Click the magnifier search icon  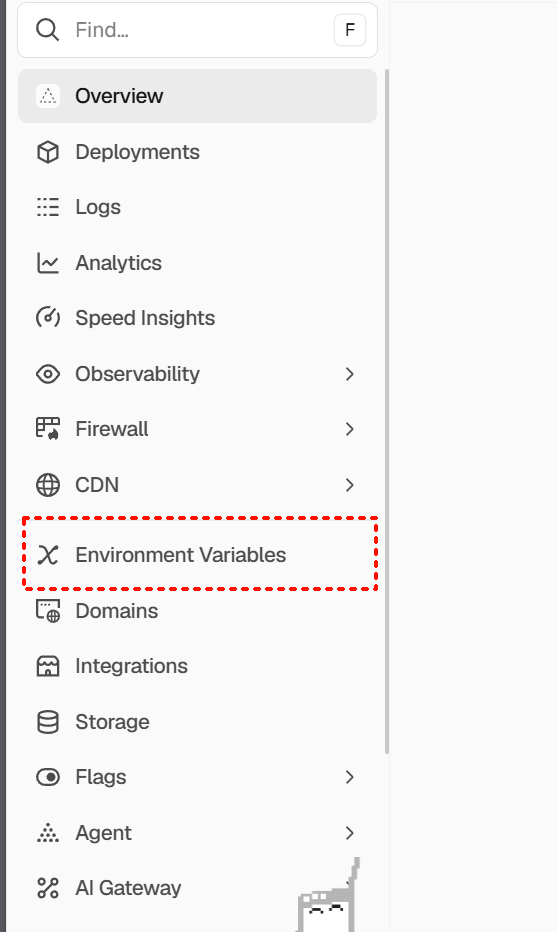pyautogui.click(x=48, y=30)
